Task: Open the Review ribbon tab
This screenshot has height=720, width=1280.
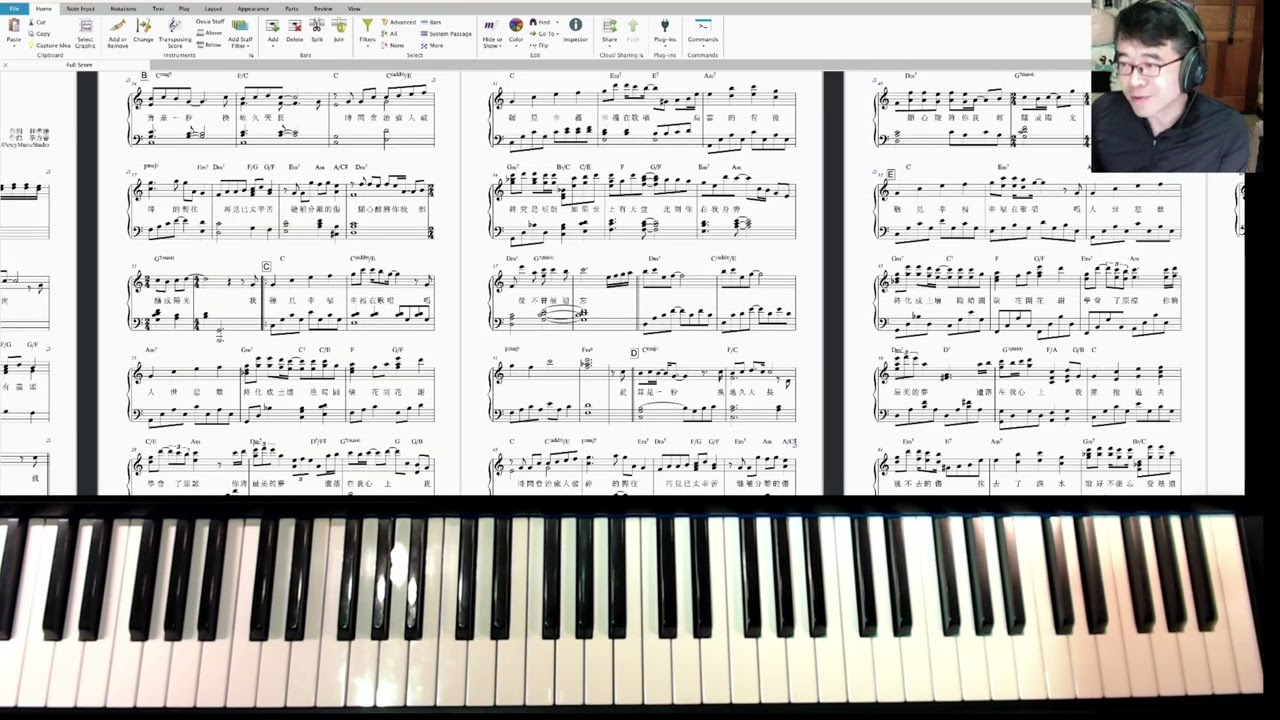Action: [323, 9]
